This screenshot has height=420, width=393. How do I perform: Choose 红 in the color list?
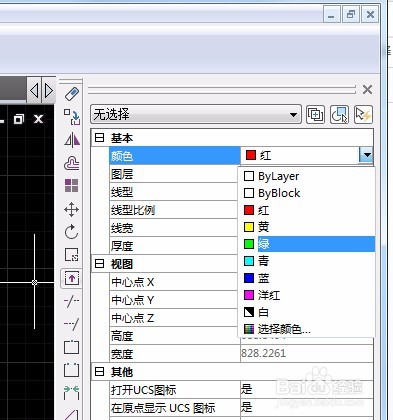pos(306,210)
